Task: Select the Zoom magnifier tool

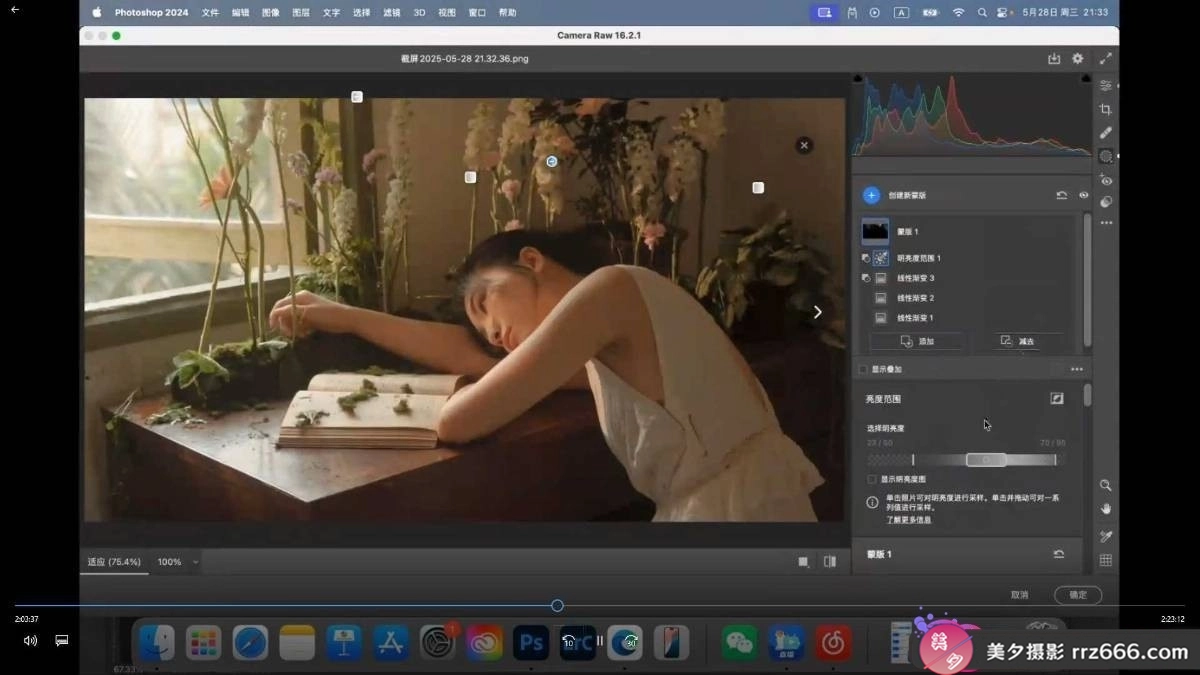Action: click(x=1106, y=485)
